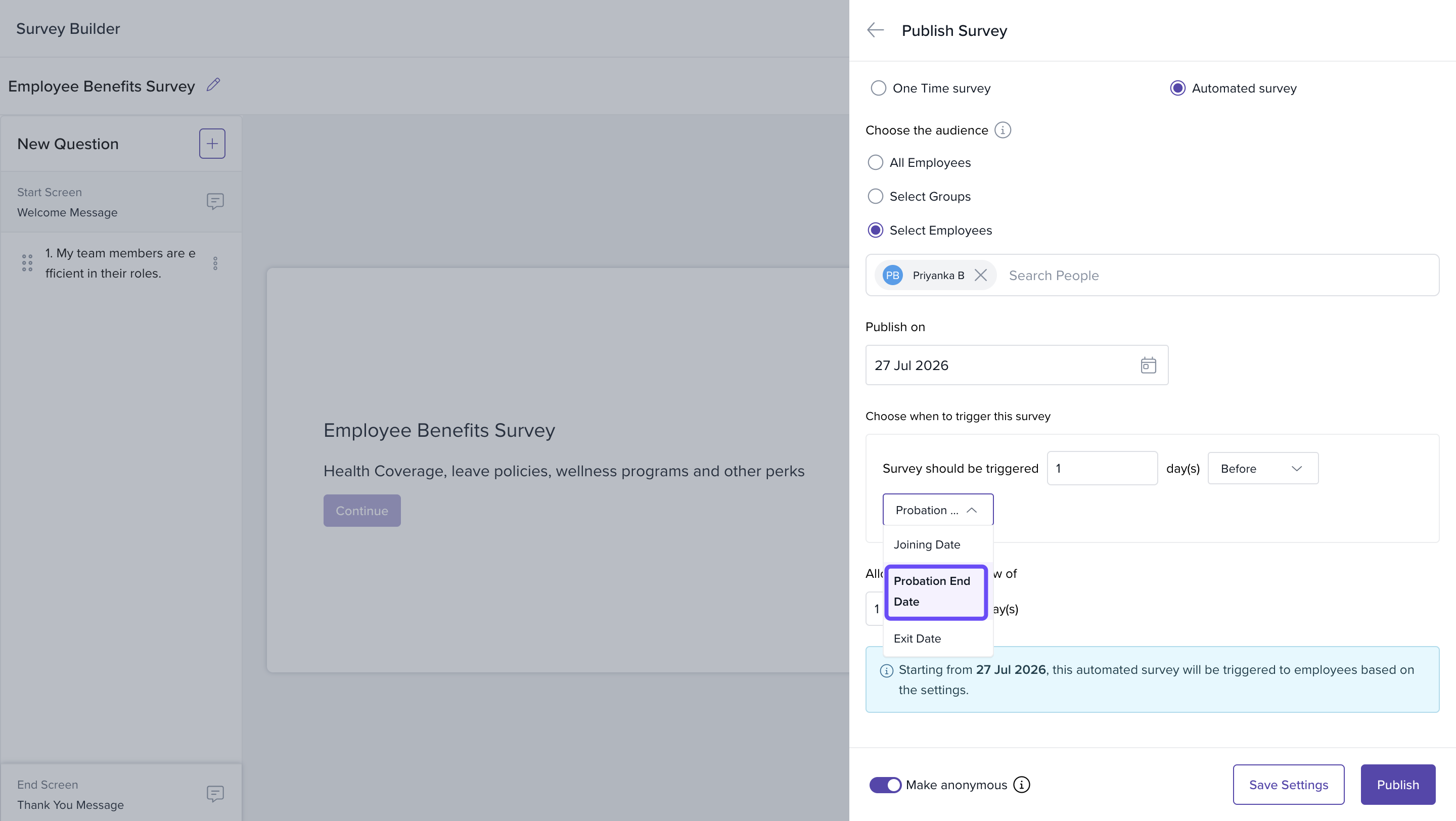1456x821 pixels.
Task: Click the info banner about 27 Jul 2026
Action: click(1152, 679)
